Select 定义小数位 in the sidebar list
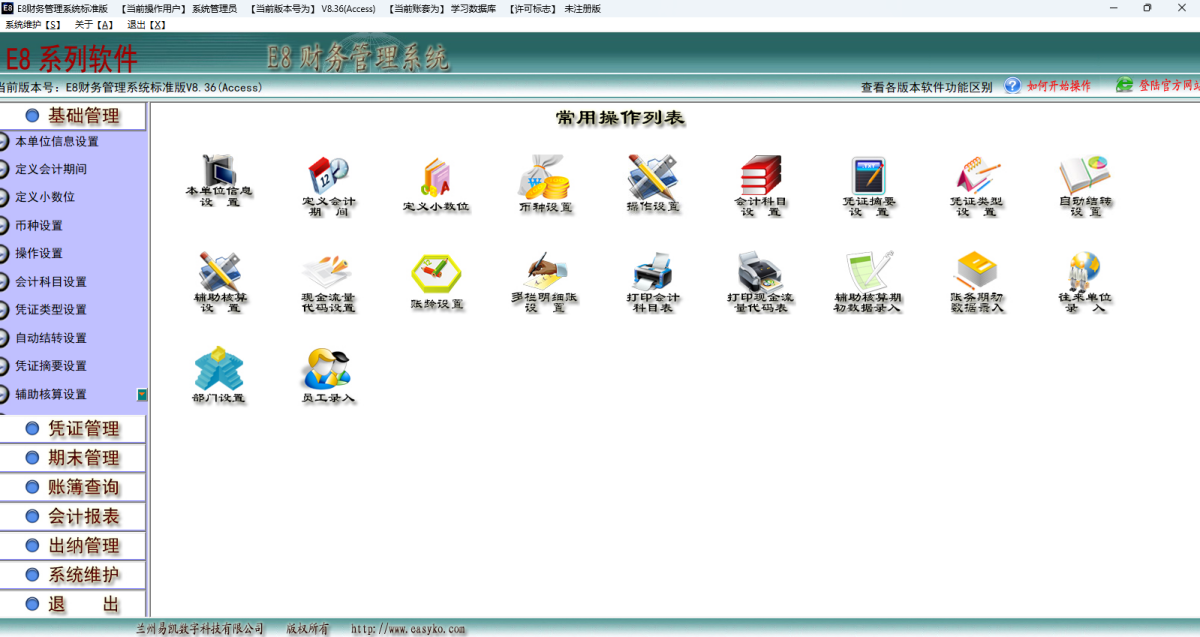 [x=45, y=198]
